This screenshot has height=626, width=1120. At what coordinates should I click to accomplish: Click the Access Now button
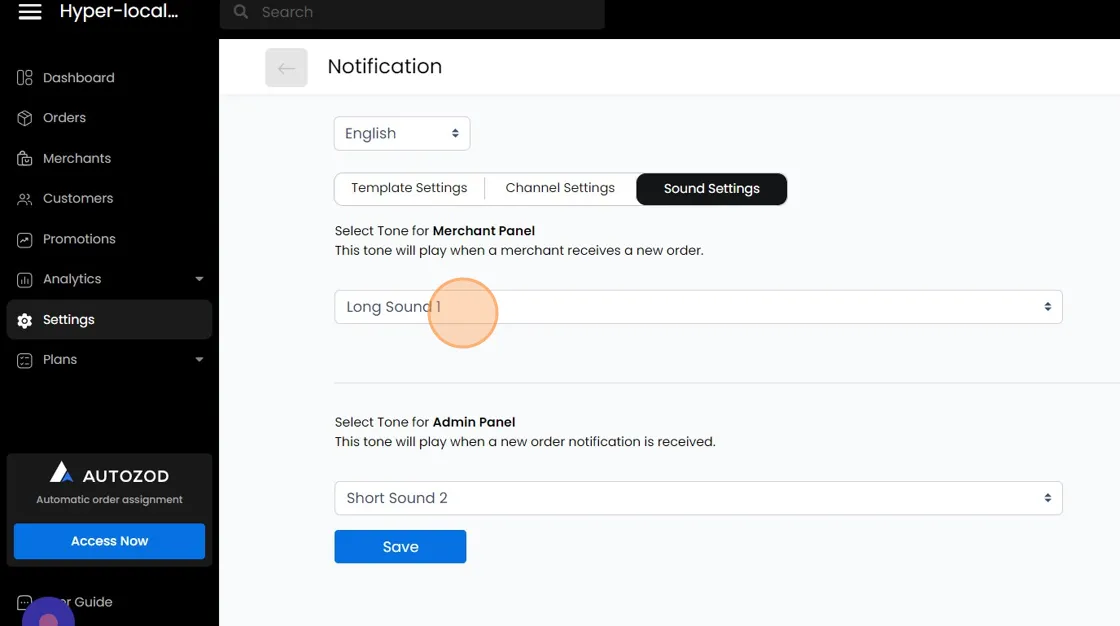click(109, 541)
